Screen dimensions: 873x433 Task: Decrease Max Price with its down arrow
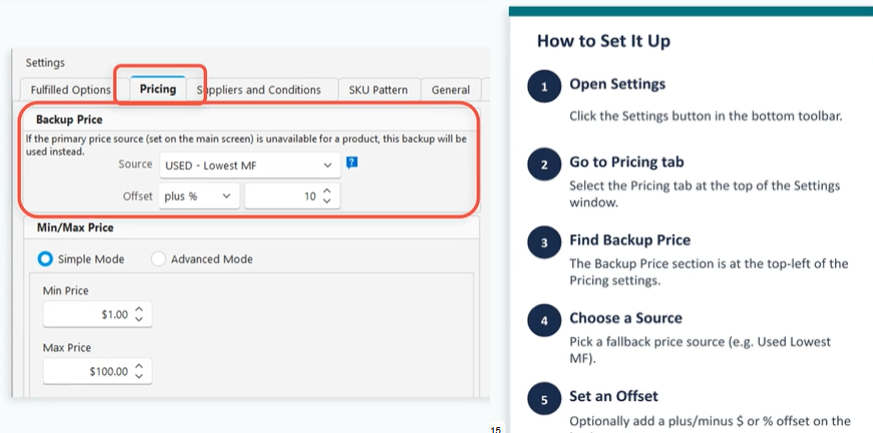(139, 376)
